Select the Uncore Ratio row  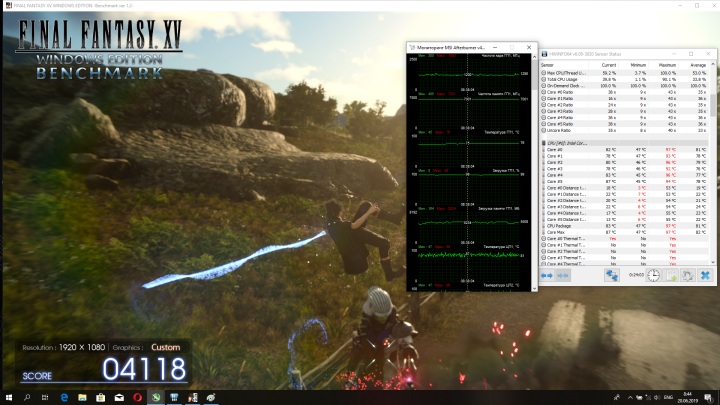pyautogui.click(x=624, y=130)
